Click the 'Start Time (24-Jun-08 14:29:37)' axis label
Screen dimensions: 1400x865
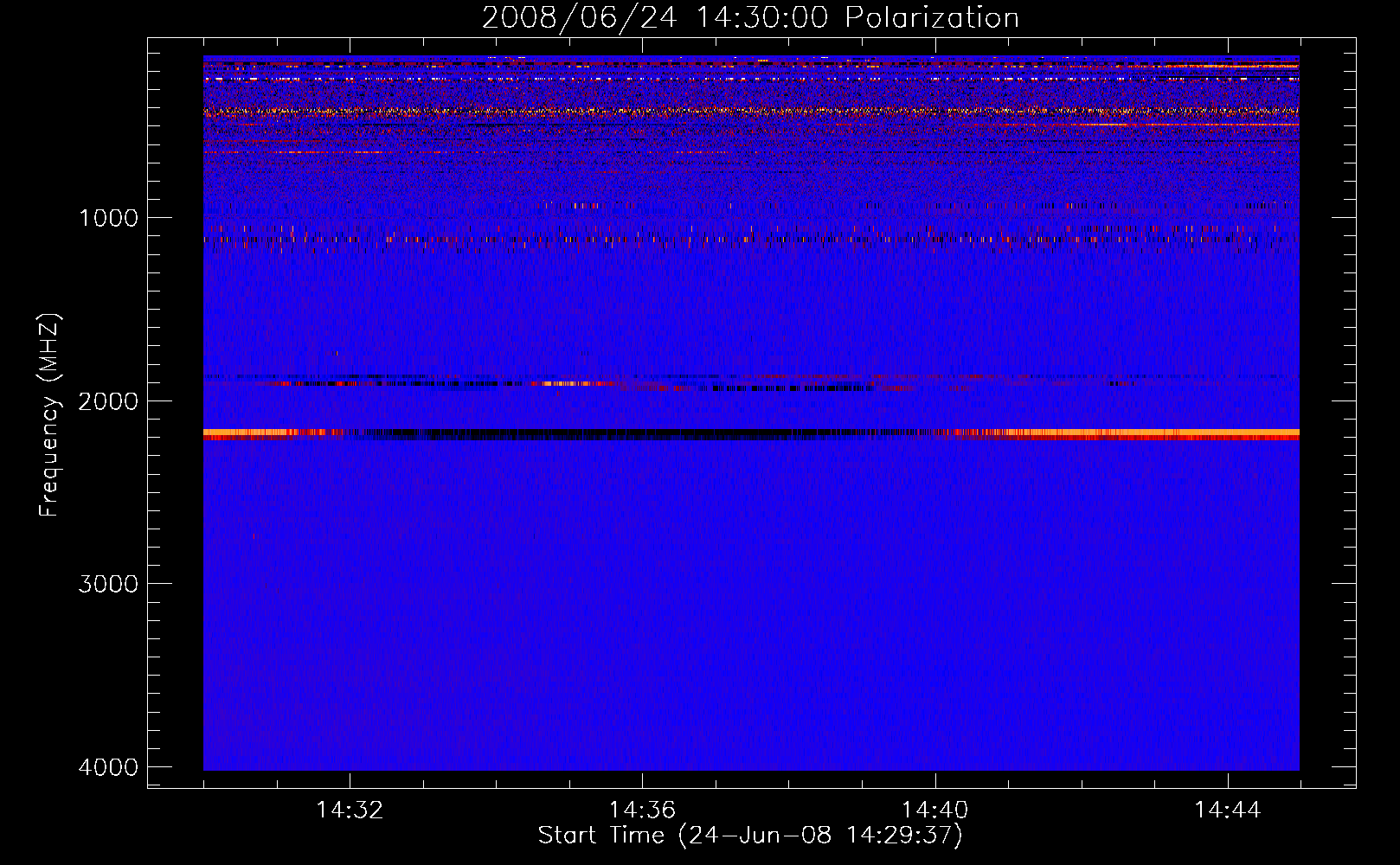coord(750,836)
